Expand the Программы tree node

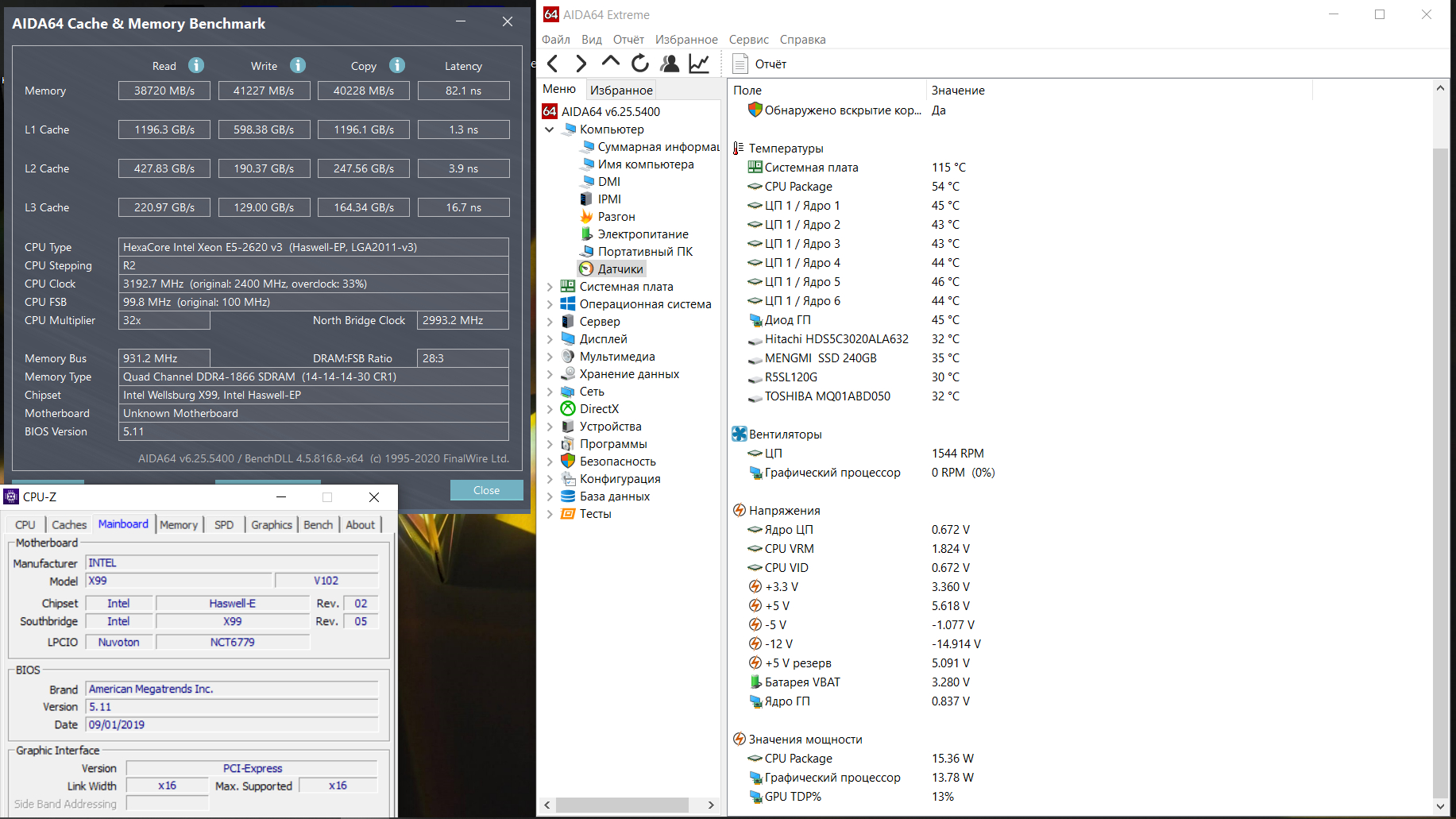[549, 443]
